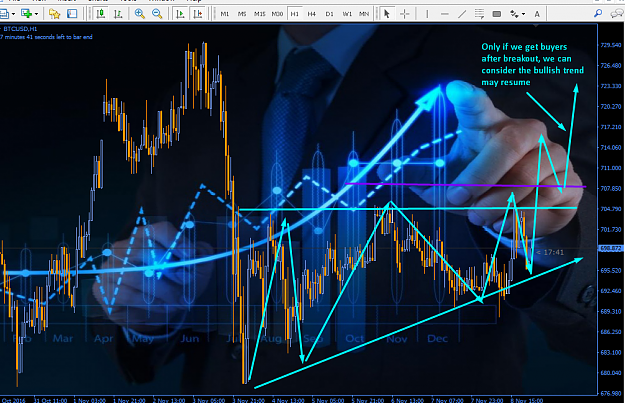Pick the trendline drawing tool
Viewport: 625px width, 403px height.
(x=462, y=14)
